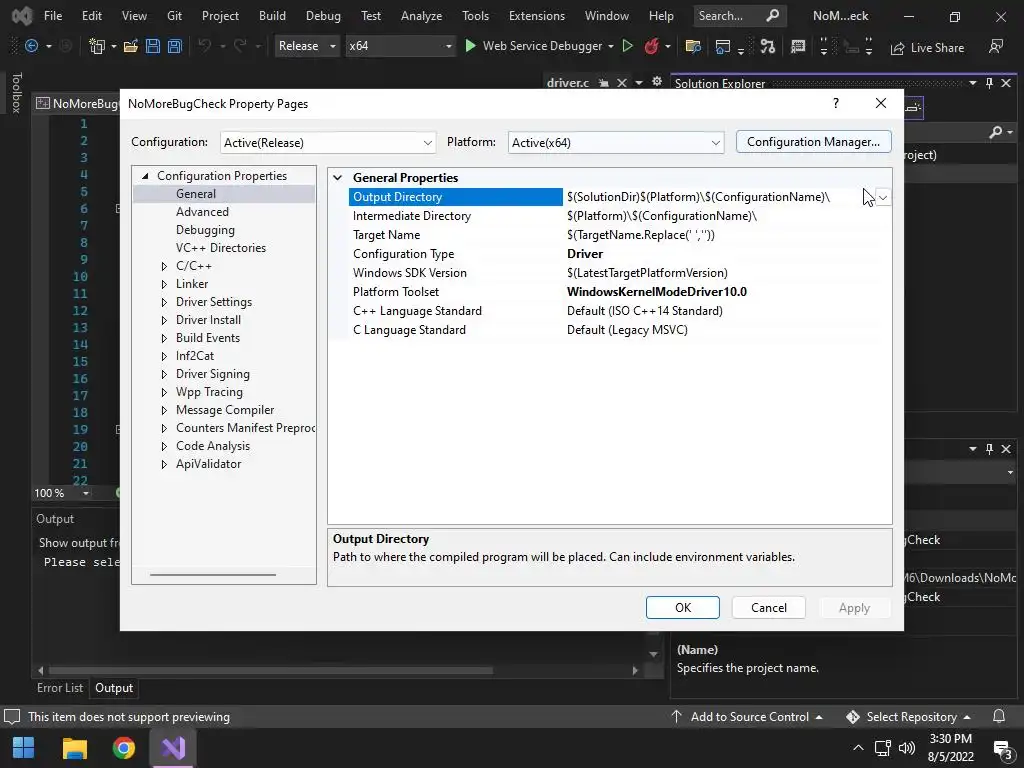Click the Open File folder icon
1024x768 pixels.
131,46
